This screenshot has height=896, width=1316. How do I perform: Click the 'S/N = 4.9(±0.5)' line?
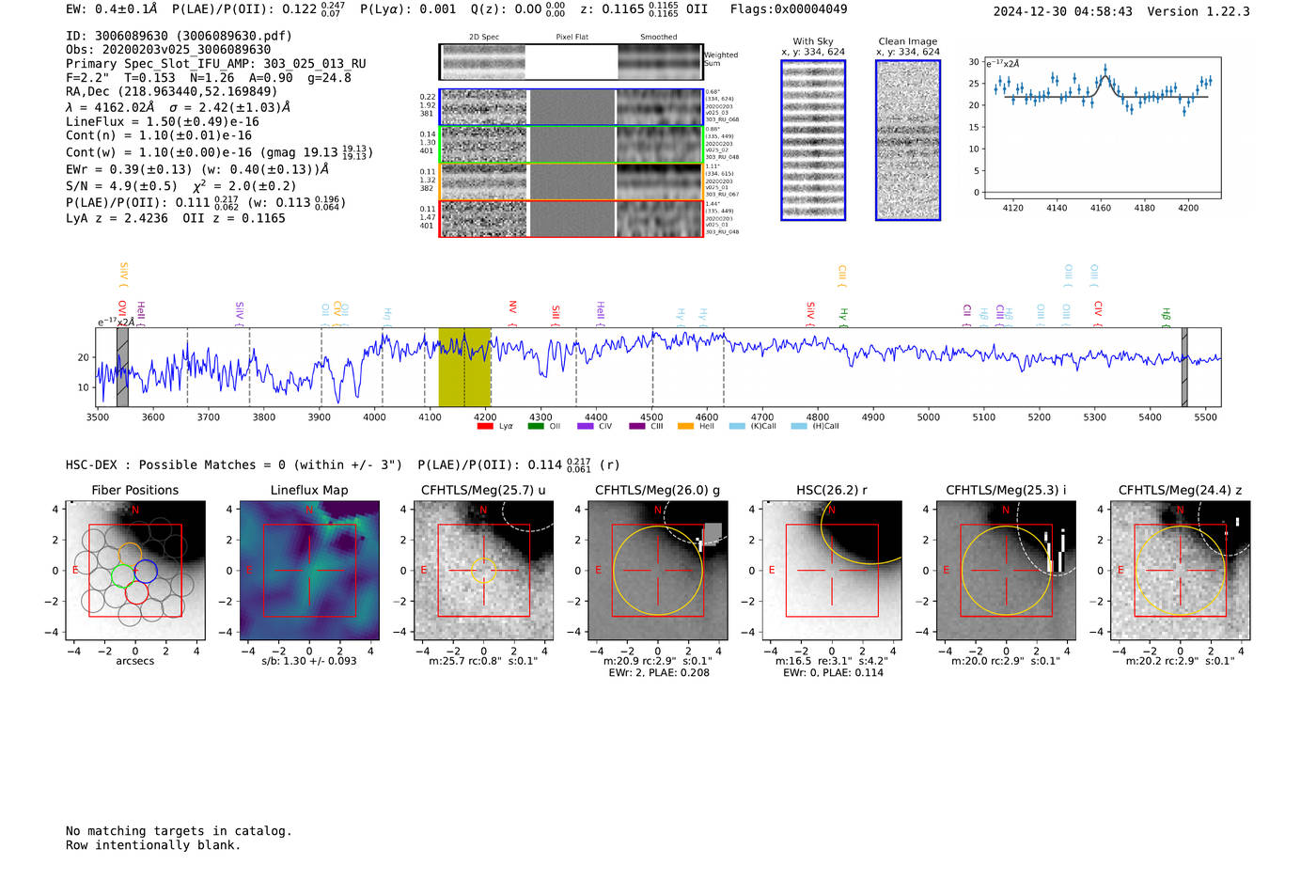click(121, 185)
